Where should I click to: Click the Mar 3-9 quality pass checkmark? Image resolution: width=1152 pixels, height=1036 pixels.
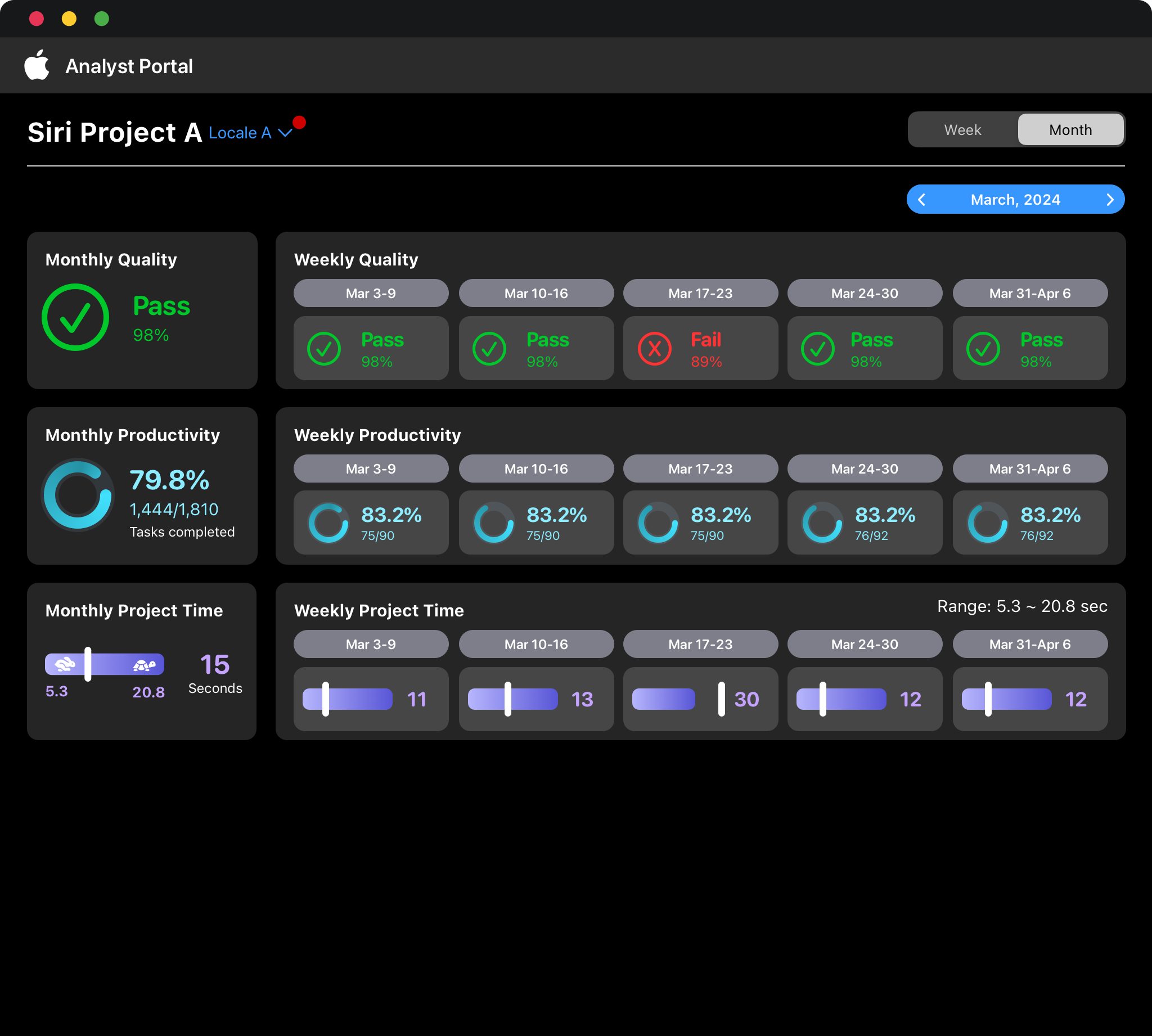(324, 348)
